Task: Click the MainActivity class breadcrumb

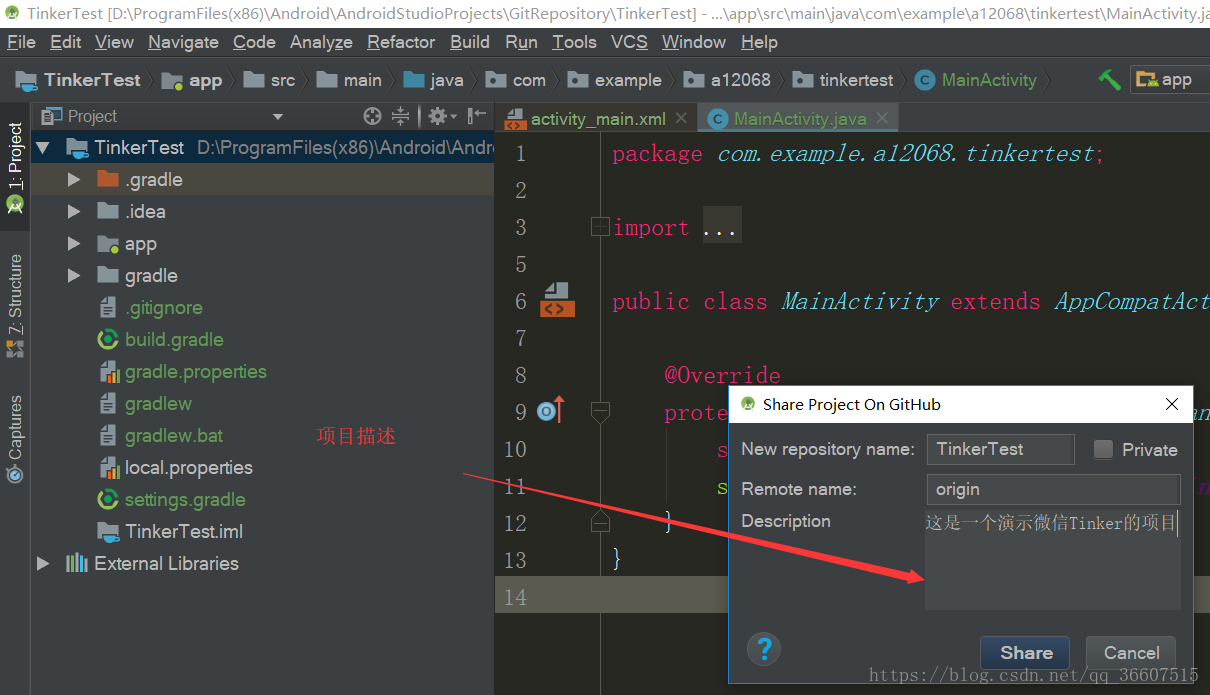Action: click(977, 80)
